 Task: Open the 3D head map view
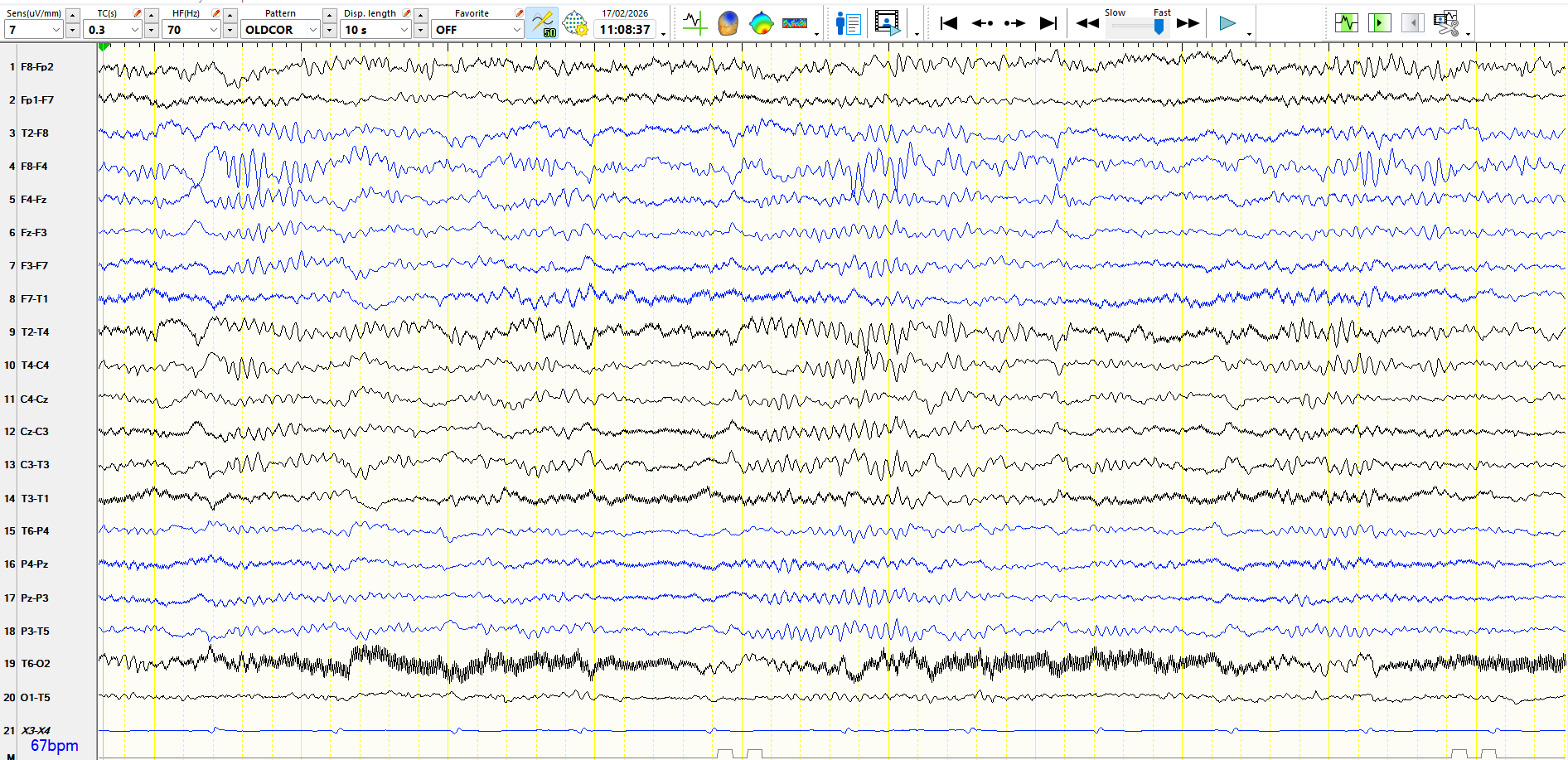tap(728, 23)
